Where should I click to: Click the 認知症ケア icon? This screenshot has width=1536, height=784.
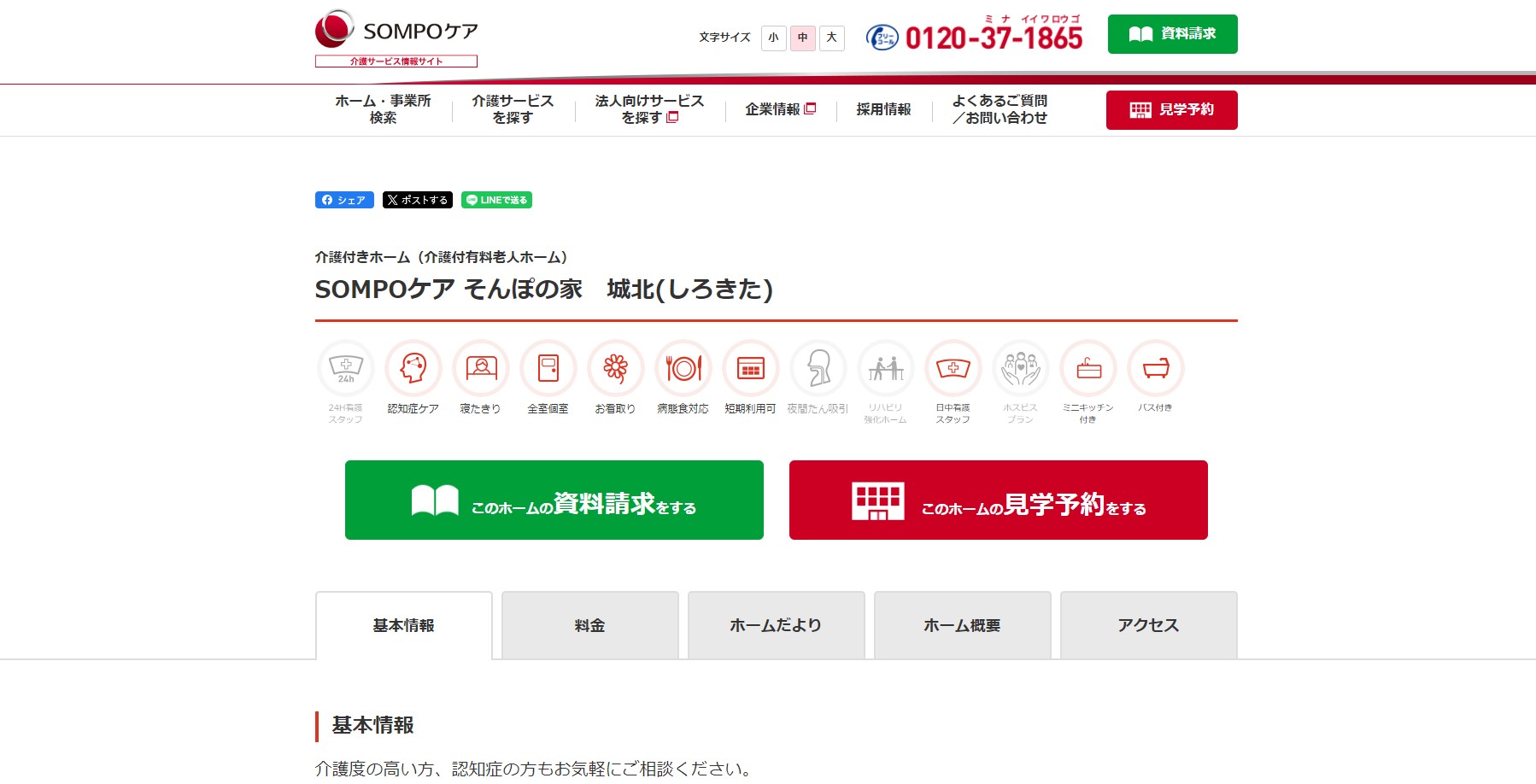[413, 371]
